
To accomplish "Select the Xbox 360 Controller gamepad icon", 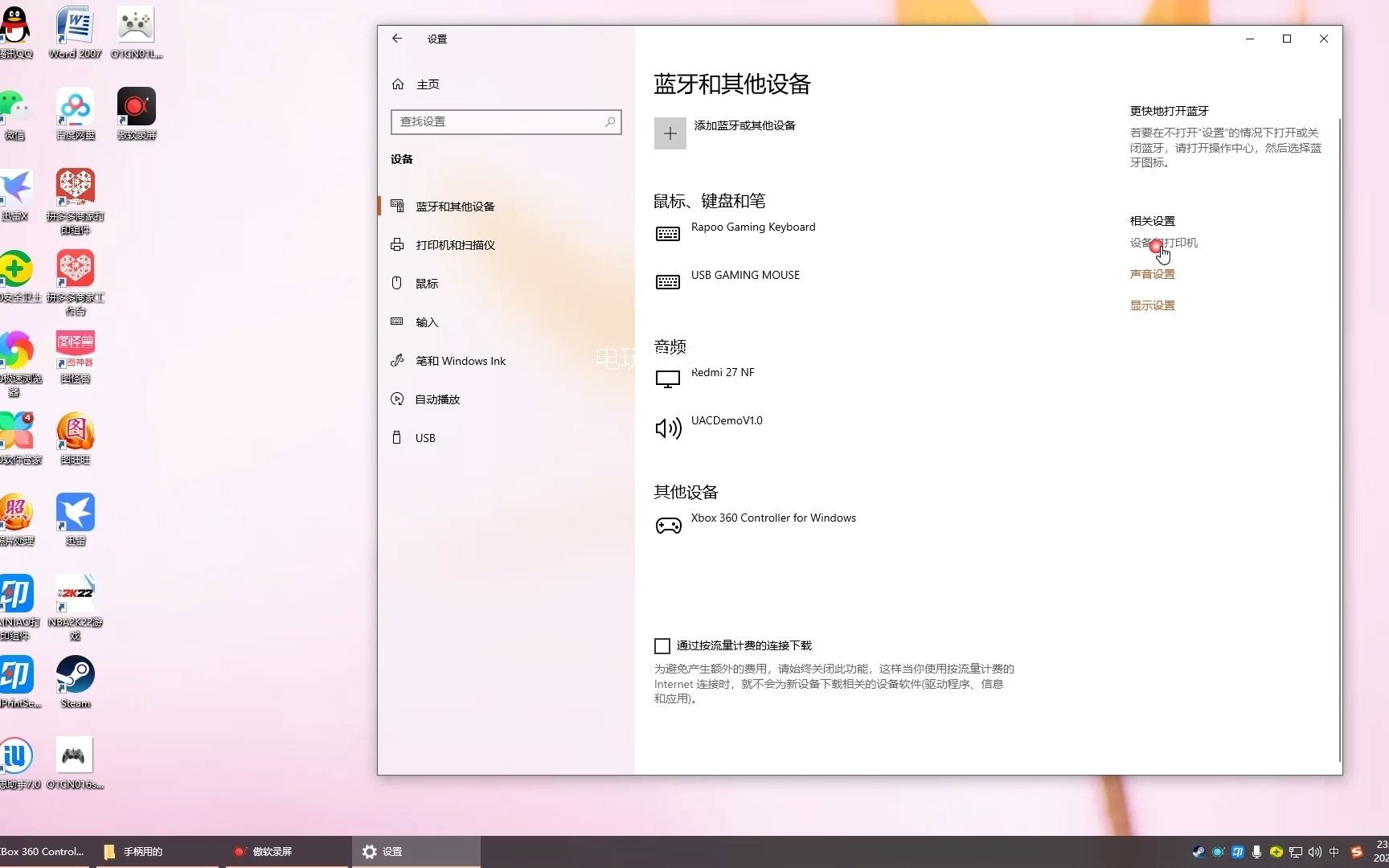I will click(x=668, y=525).
